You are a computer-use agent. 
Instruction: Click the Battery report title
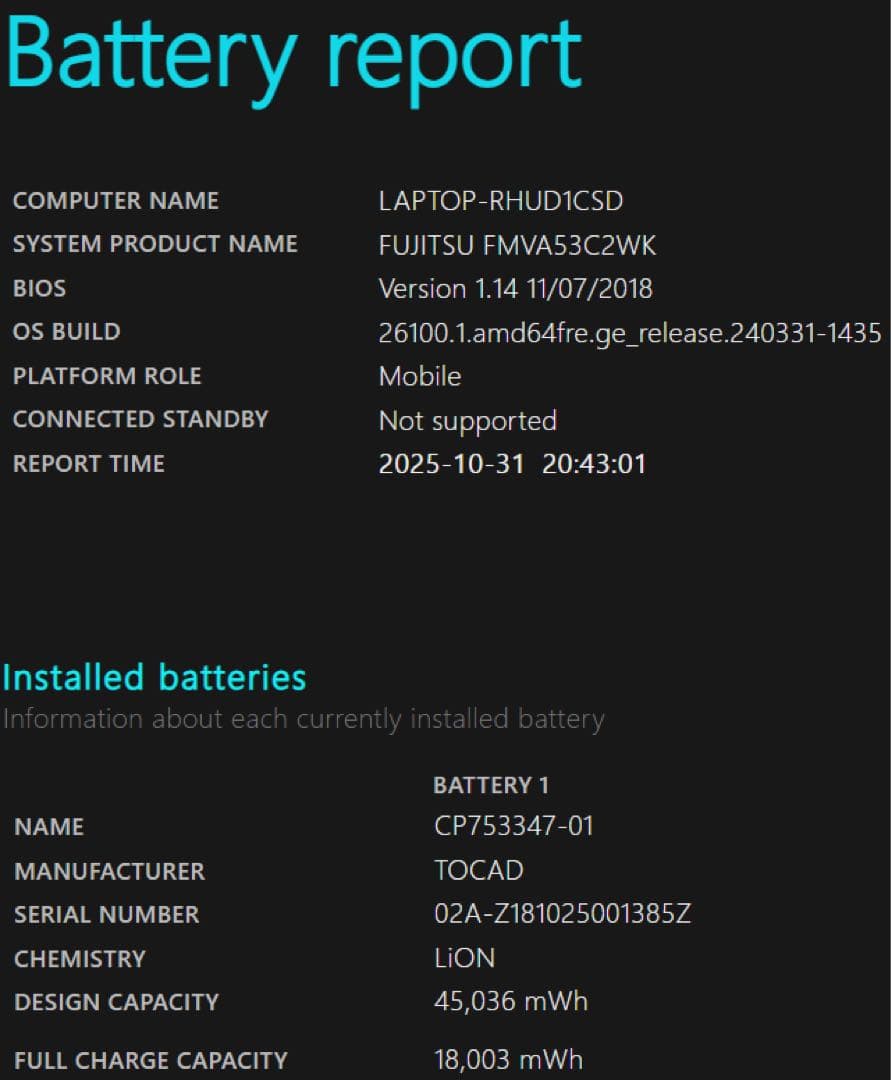tap(290, 55)
